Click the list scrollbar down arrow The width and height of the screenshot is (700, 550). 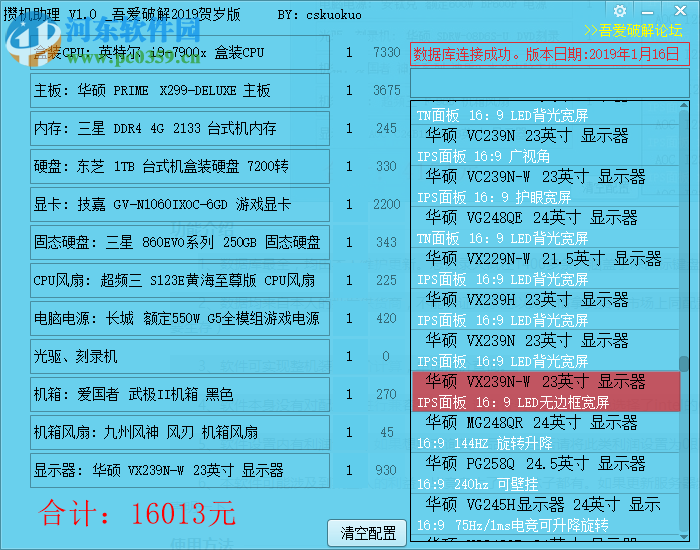[684, 537]
